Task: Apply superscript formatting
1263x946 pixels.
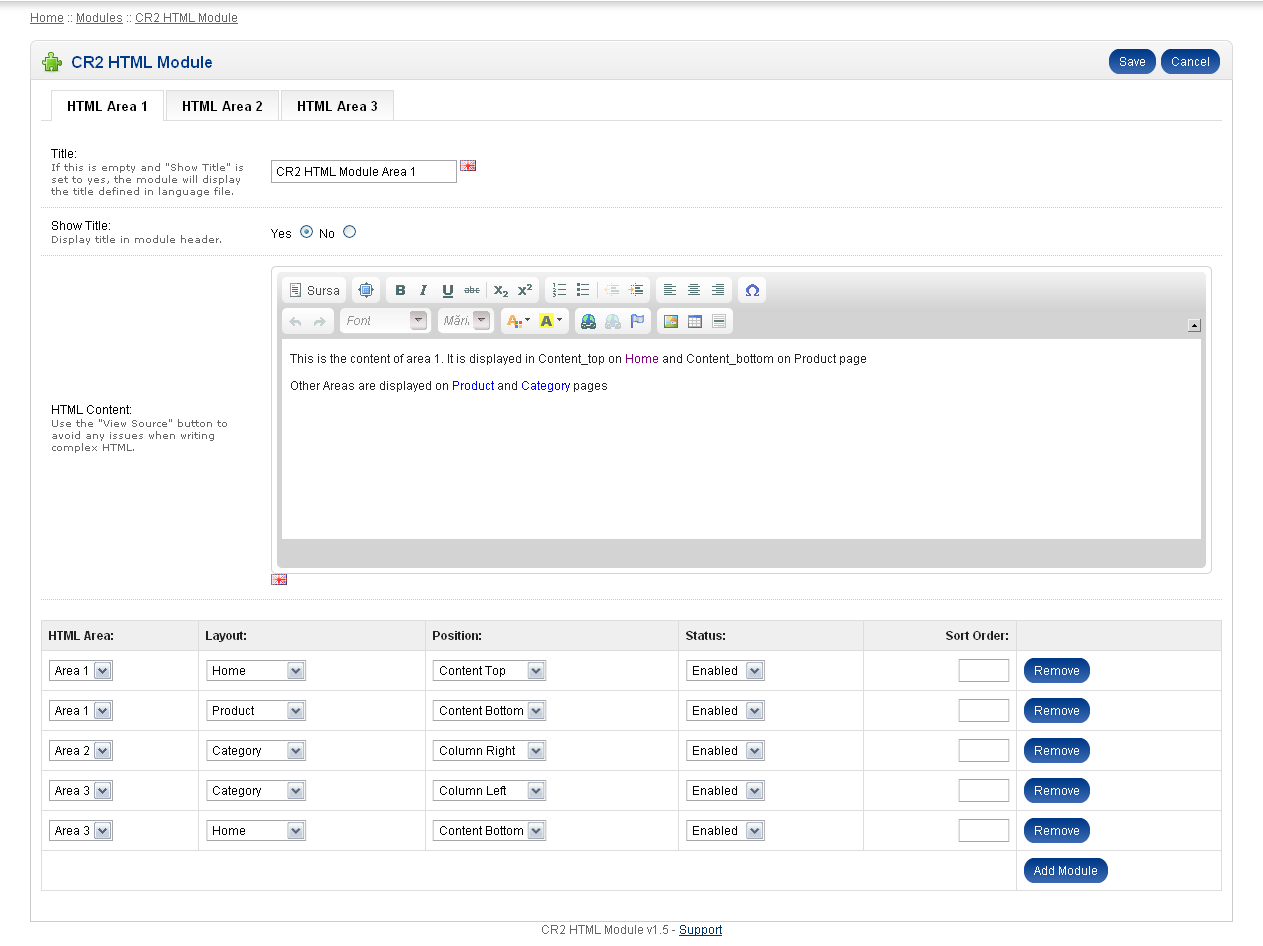Action: [x=525, y=290]
